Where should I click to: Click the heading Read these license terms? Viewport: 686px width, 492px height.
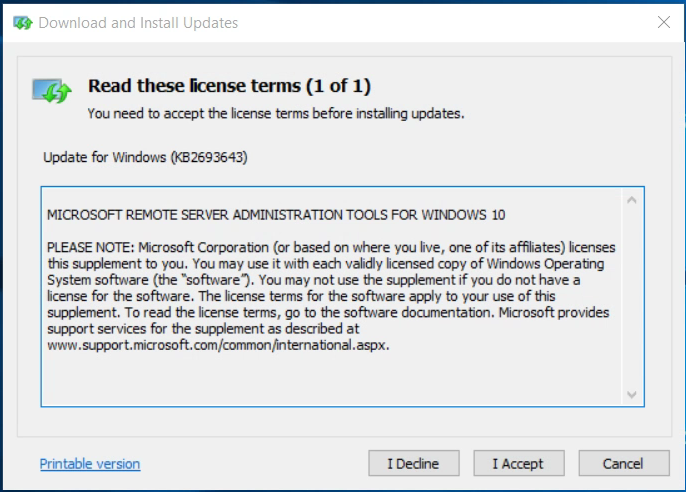(229, 86)
